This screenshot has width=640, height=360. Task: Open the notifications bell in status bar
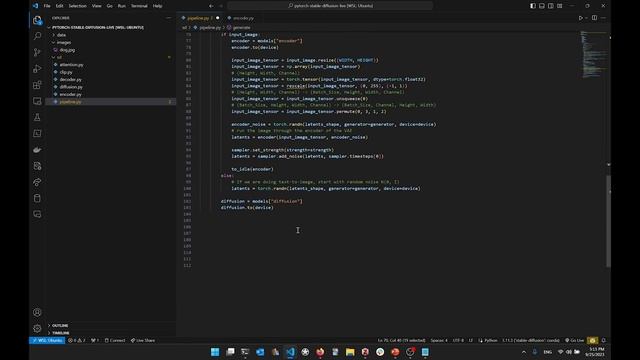[604, 340]
